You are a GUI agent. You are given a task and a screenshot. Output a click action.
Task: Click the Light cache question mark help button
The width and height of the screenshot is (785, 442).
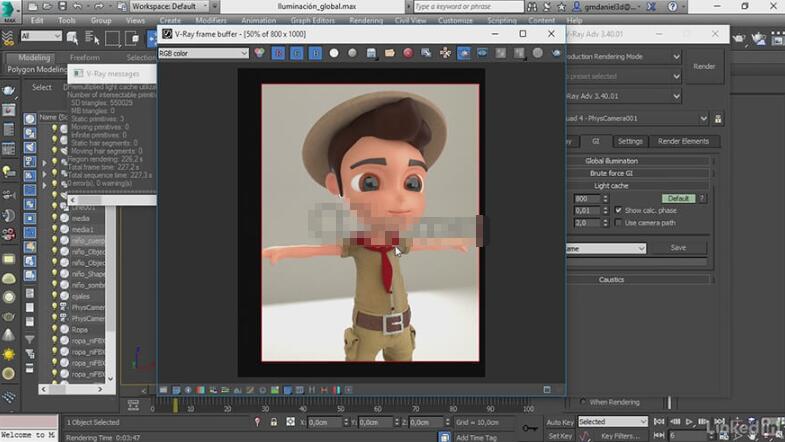tap(702, 198)
